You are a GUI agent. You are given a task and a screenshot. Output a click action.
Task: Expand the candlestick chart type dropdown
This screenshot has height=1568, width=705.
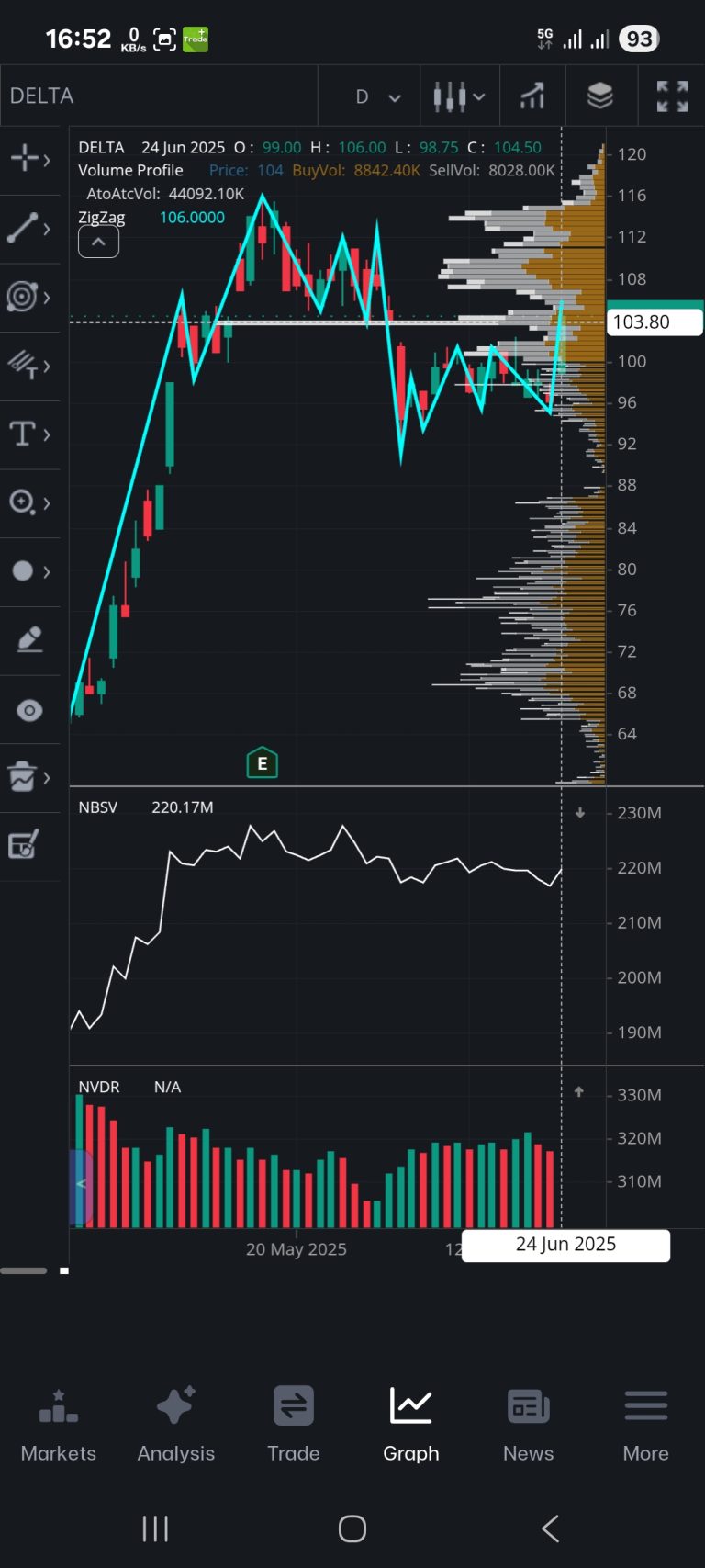coord(459,96)
